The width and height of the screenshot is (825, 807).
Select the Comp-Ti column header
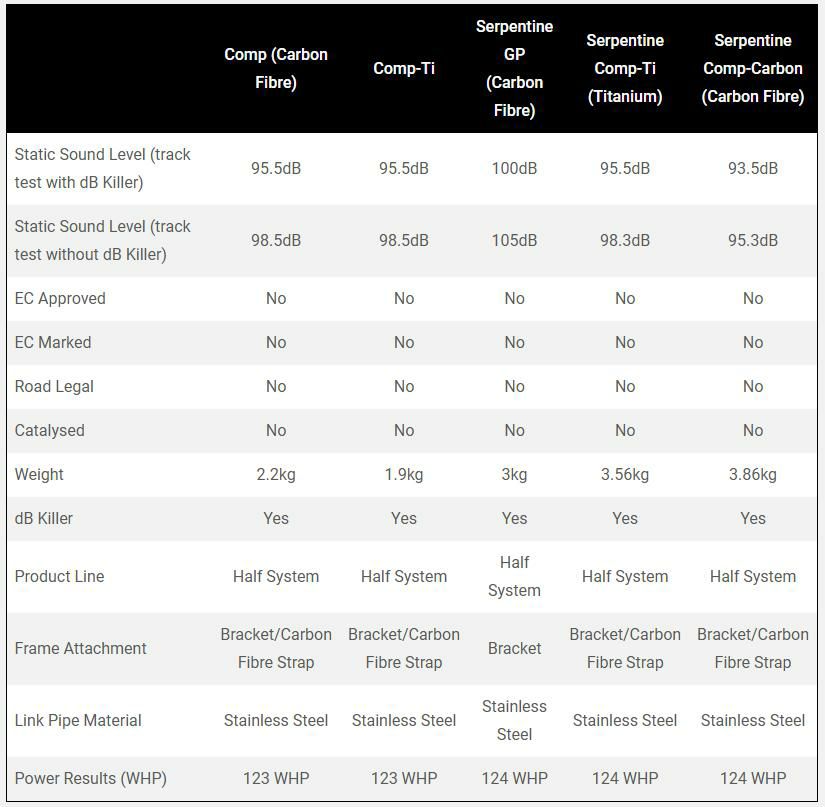pos(404,68)
